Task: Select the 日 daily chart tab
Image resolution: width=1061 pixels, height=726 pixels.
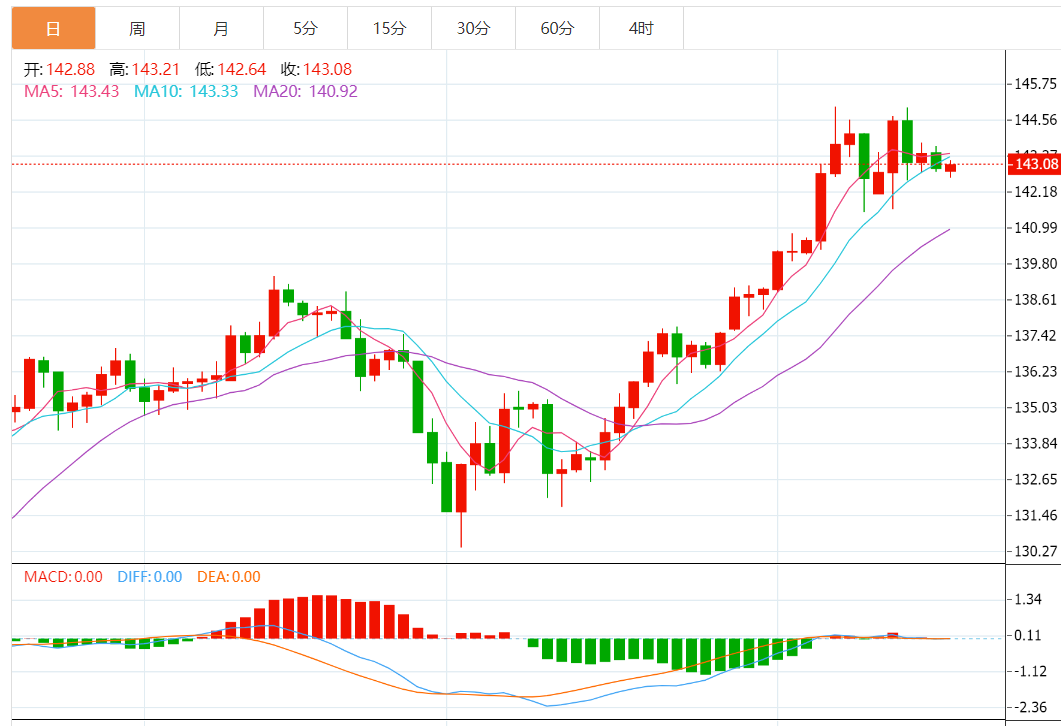Action: [x=53, y=28]
